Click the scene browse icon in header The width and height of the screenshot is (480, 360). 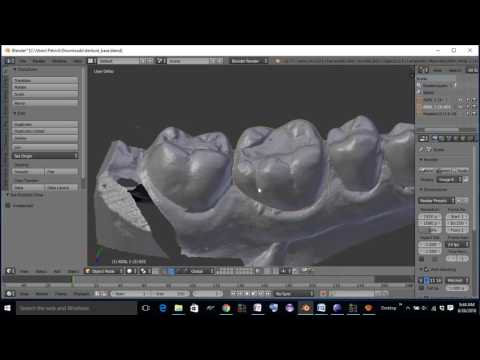(x=162, y=61)
